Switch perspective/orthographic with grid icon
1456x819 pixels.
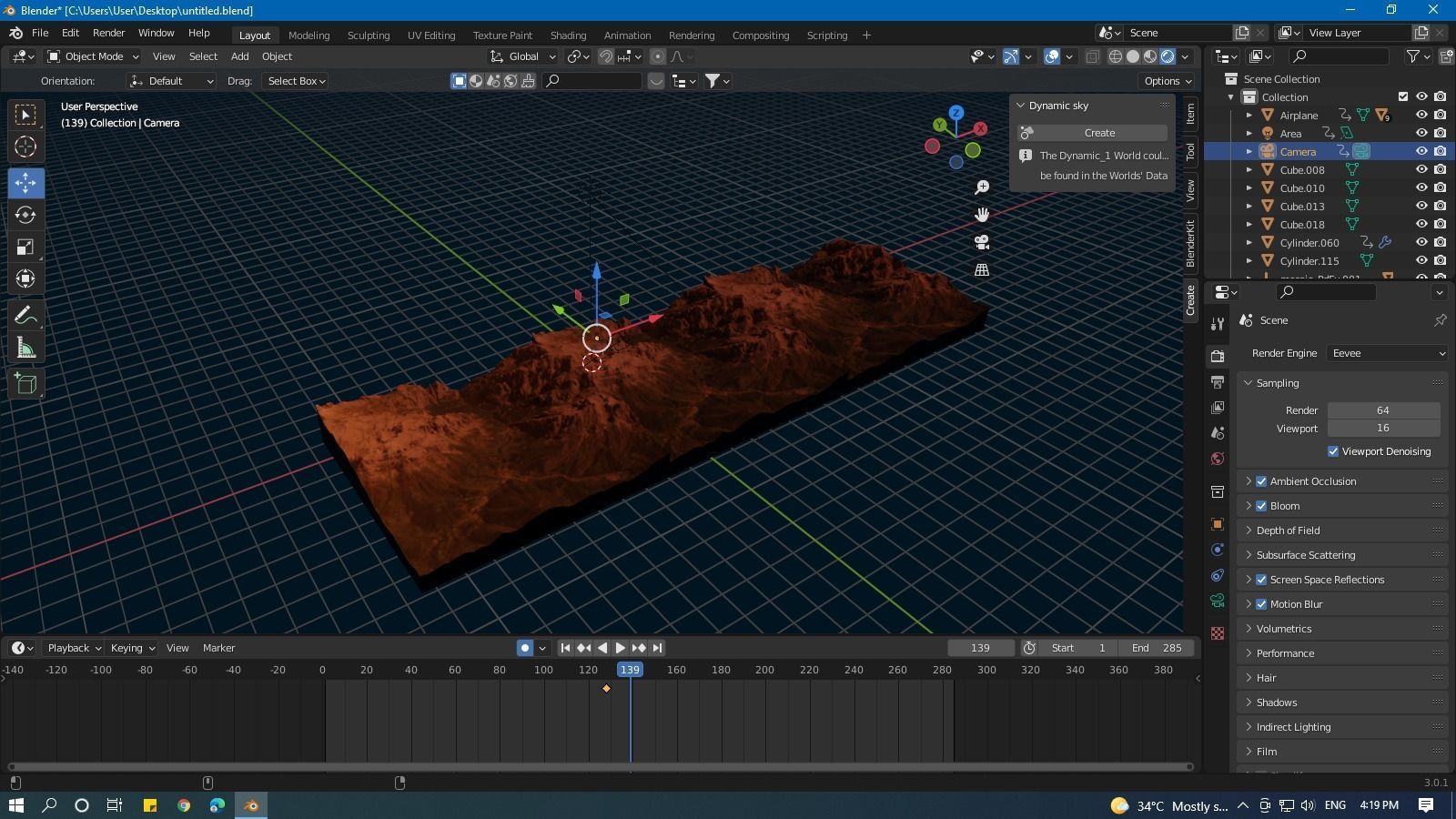982,269
